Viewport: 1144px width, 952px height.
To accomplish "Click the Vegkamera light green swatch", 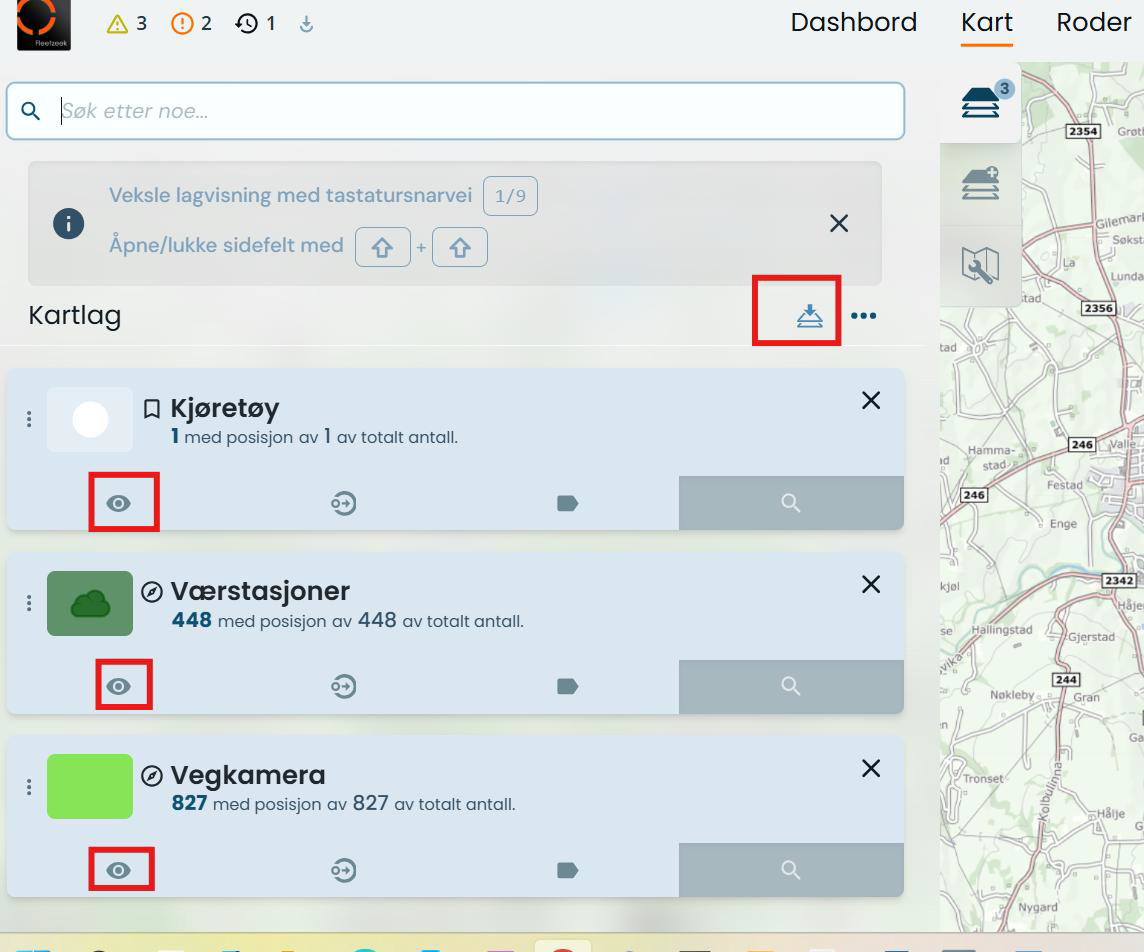I will (x=90, y=786).
